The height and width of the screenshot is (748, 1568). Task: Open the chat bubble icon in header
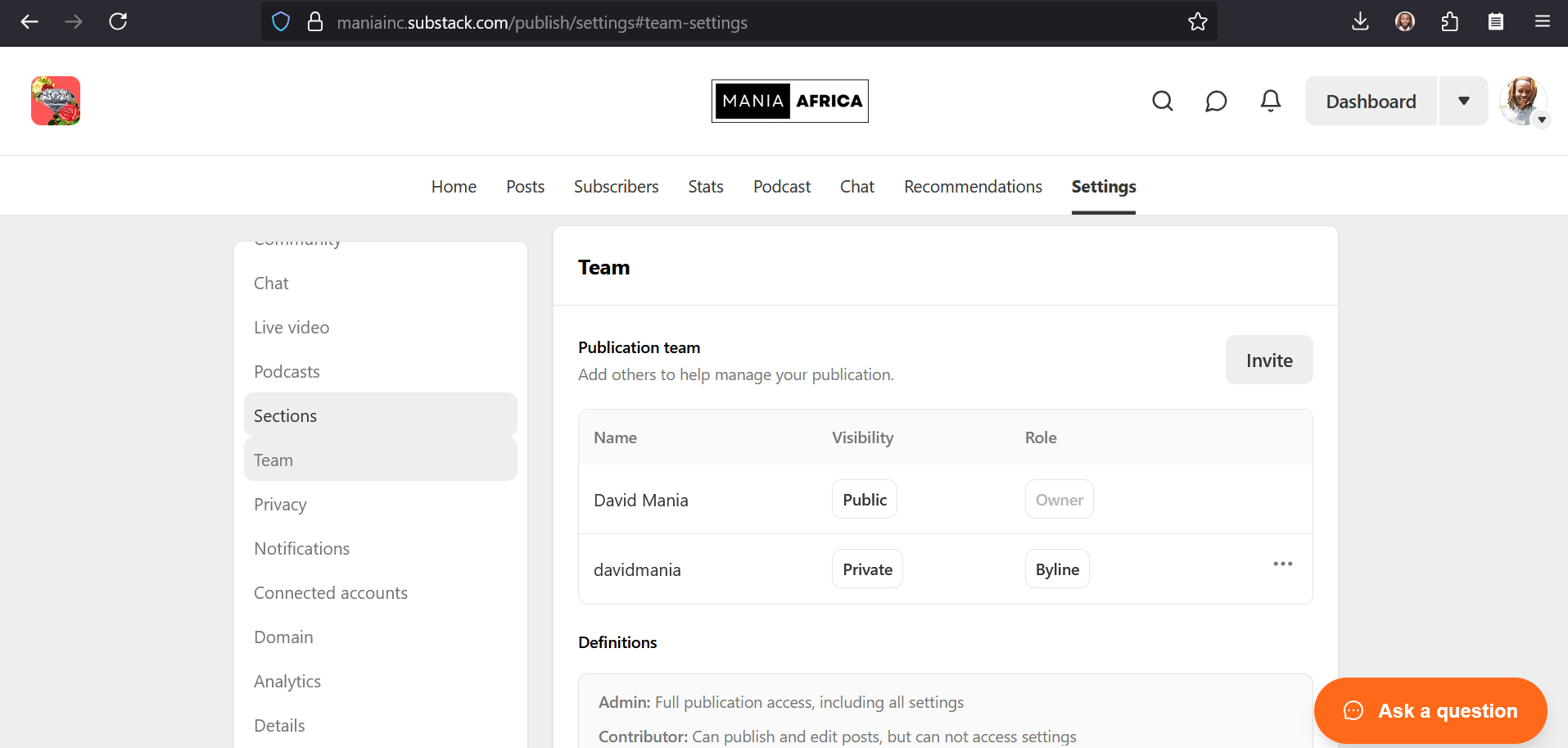click(1216, 101)
